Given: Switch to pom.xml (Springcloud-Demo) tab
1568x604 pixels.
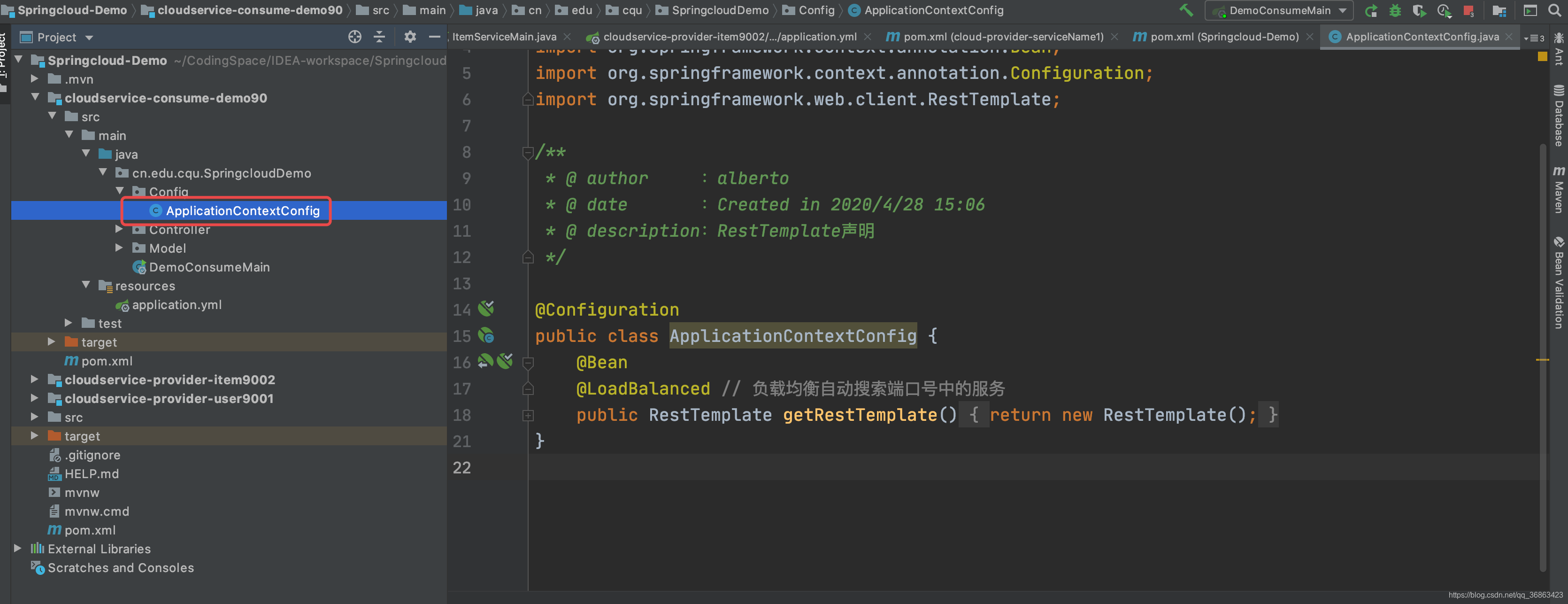Looking at the screenshot, I should [x=1224, y=37].
